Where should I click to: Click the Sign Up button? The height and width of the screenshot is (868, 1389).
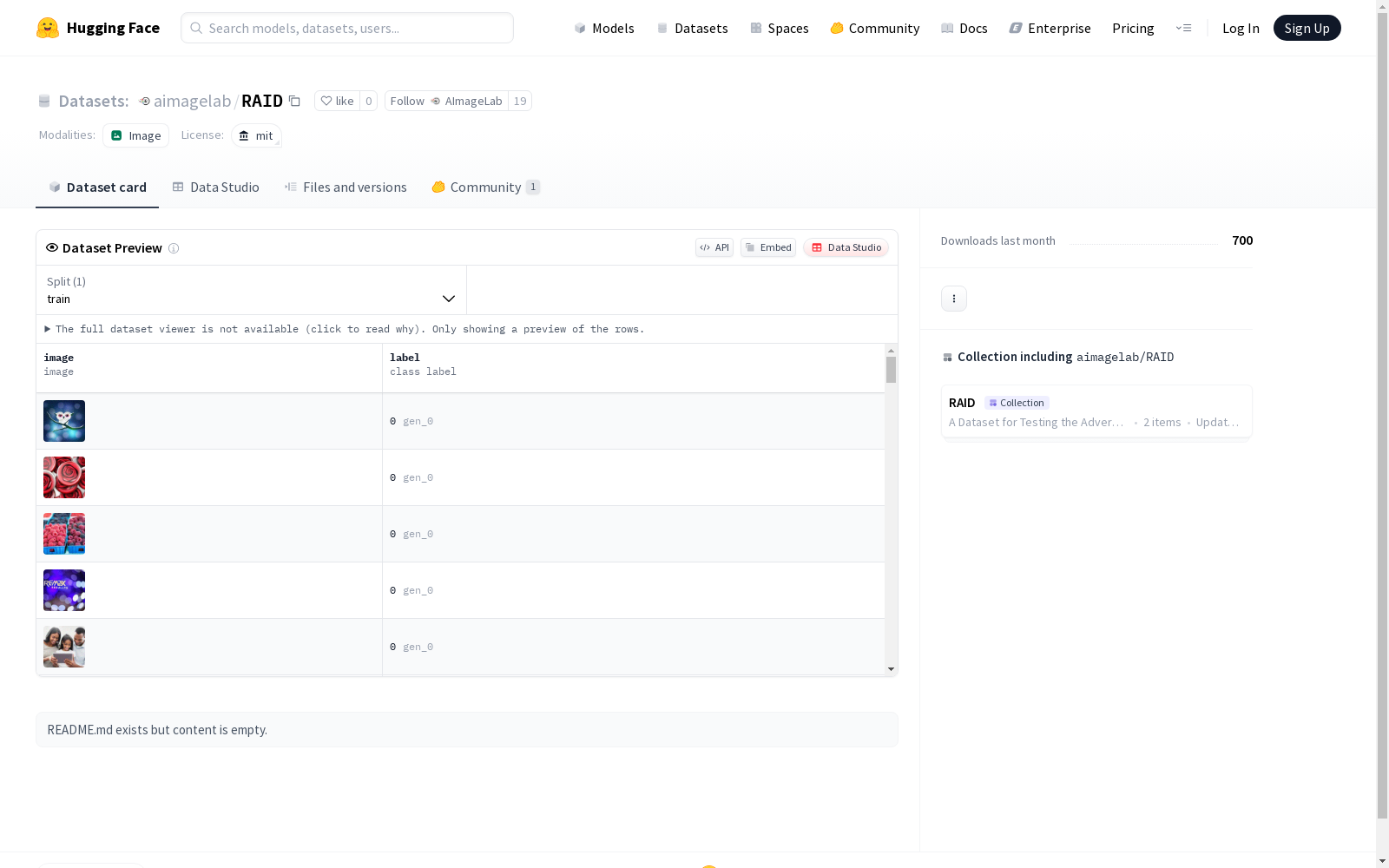coord(1307,28)
